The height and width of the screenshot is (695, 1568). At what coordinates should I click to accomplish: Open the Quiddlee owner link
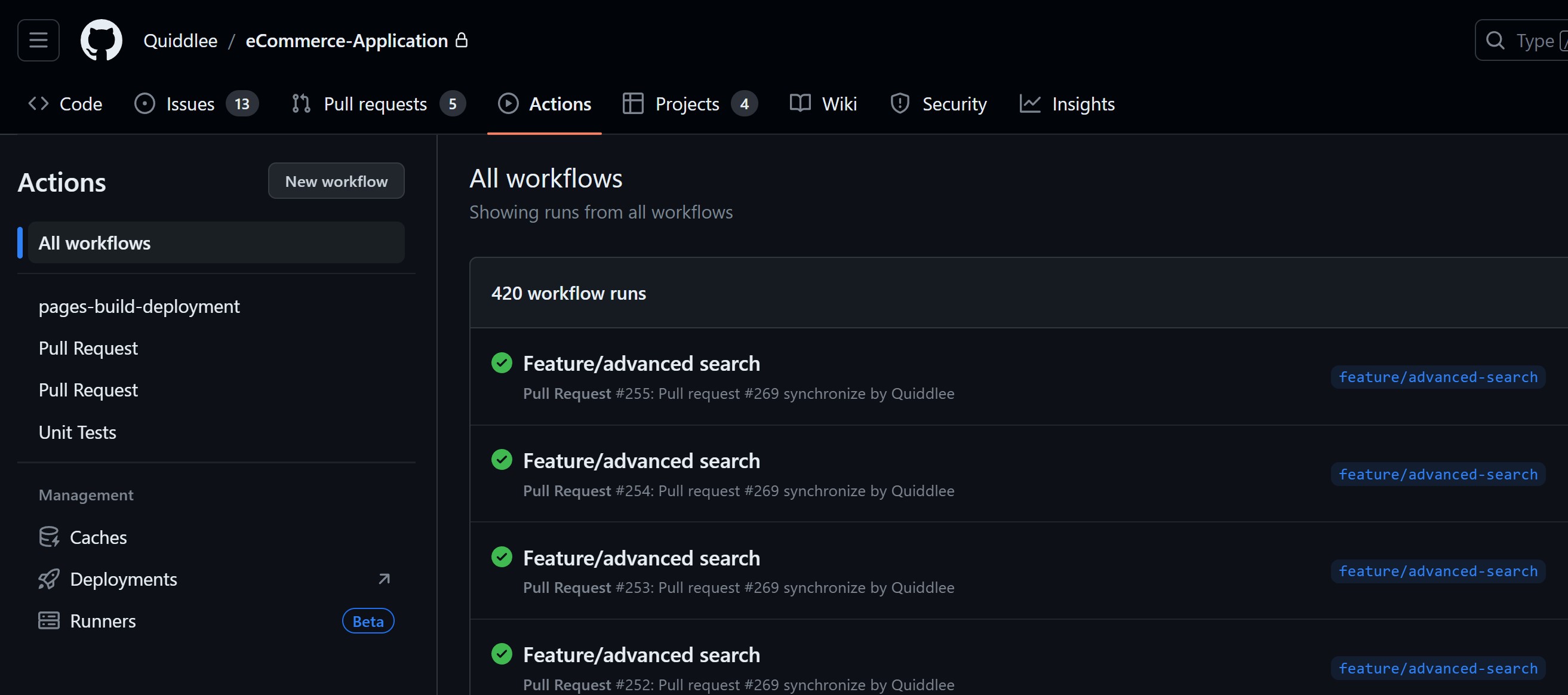180,41
